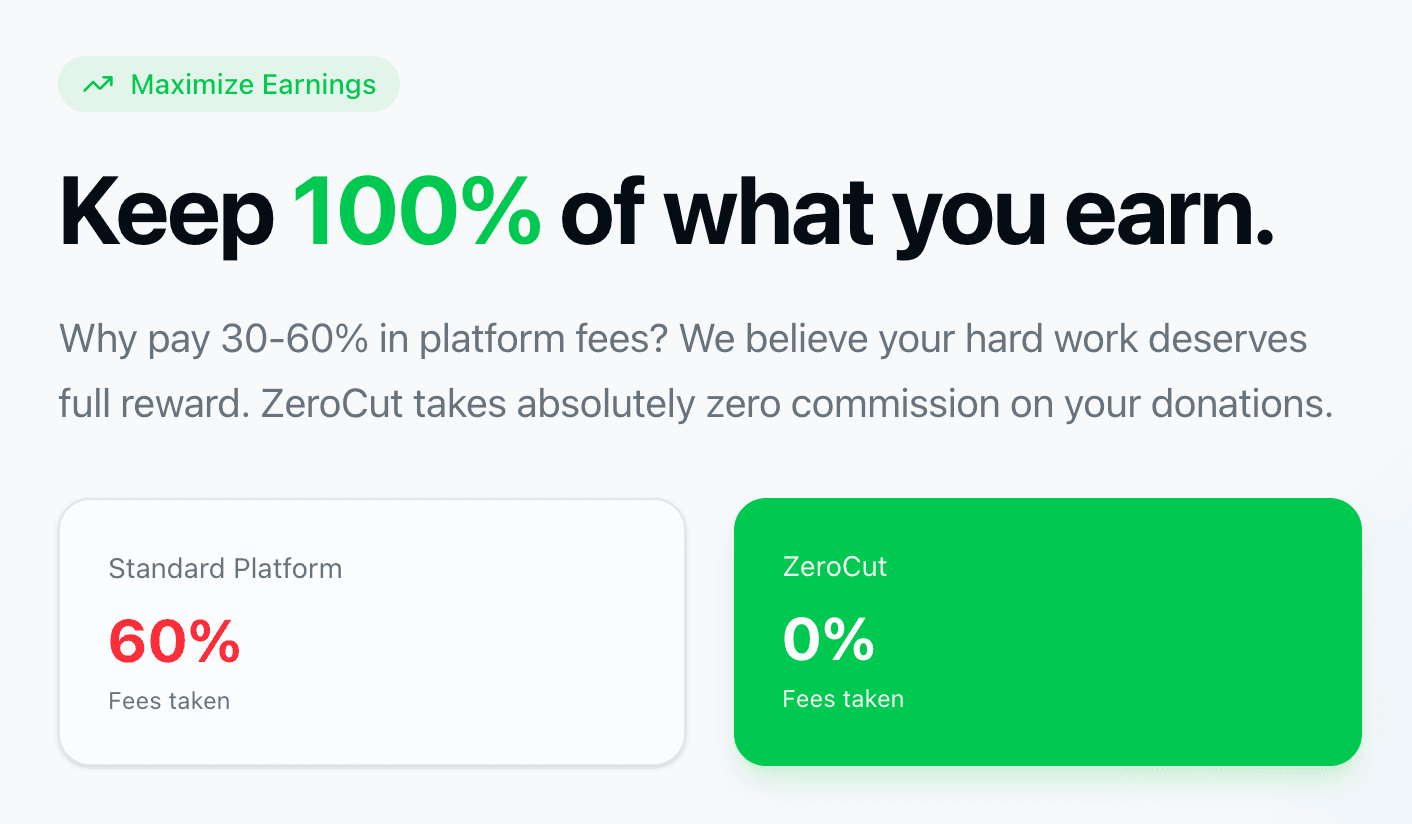Click the red 60% fee figure
This screenshot has height=824, width=1412.
point(174,641)
